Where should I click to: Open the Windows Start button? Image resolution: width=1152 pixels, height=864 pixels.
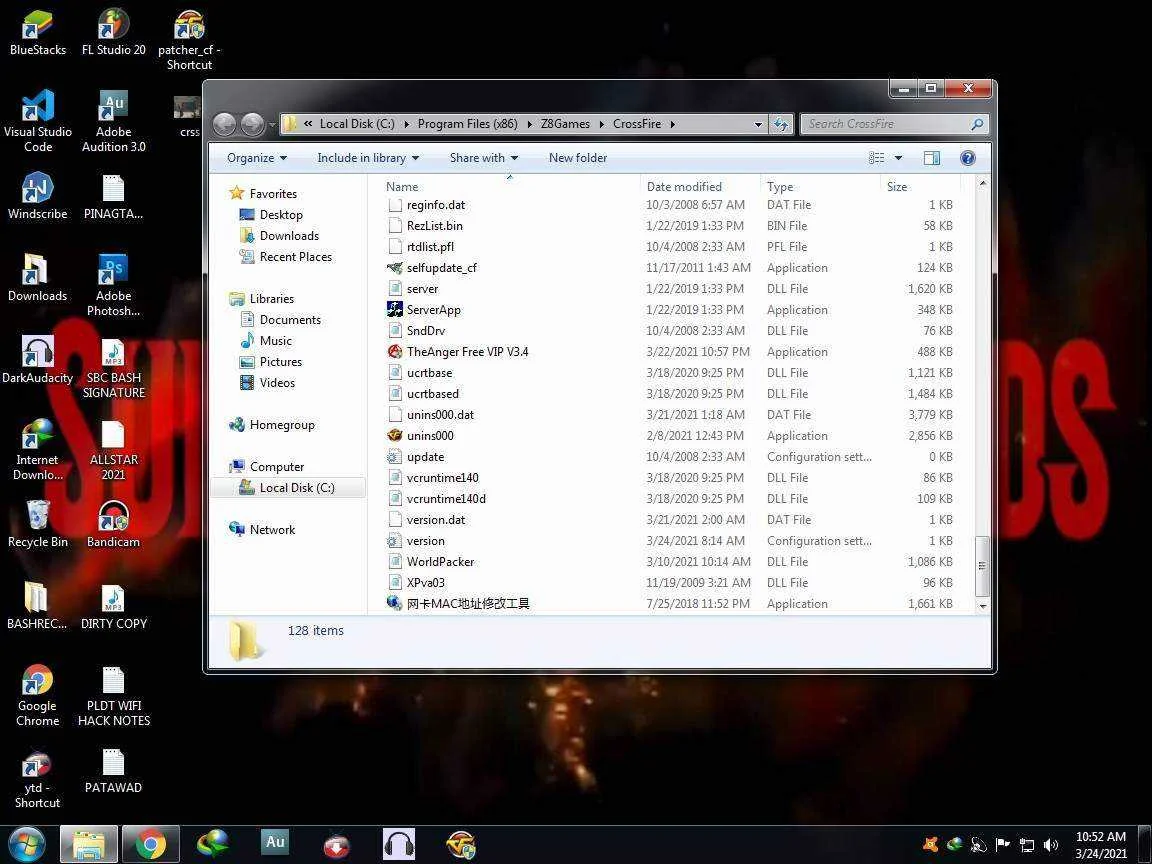pos(26,845)
